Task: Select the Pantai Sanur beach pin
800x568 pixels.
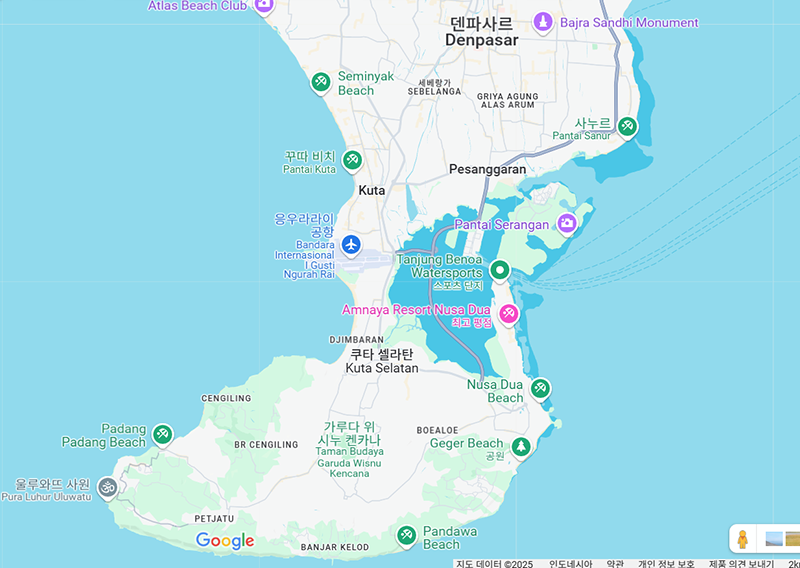Action: point(627,127)
